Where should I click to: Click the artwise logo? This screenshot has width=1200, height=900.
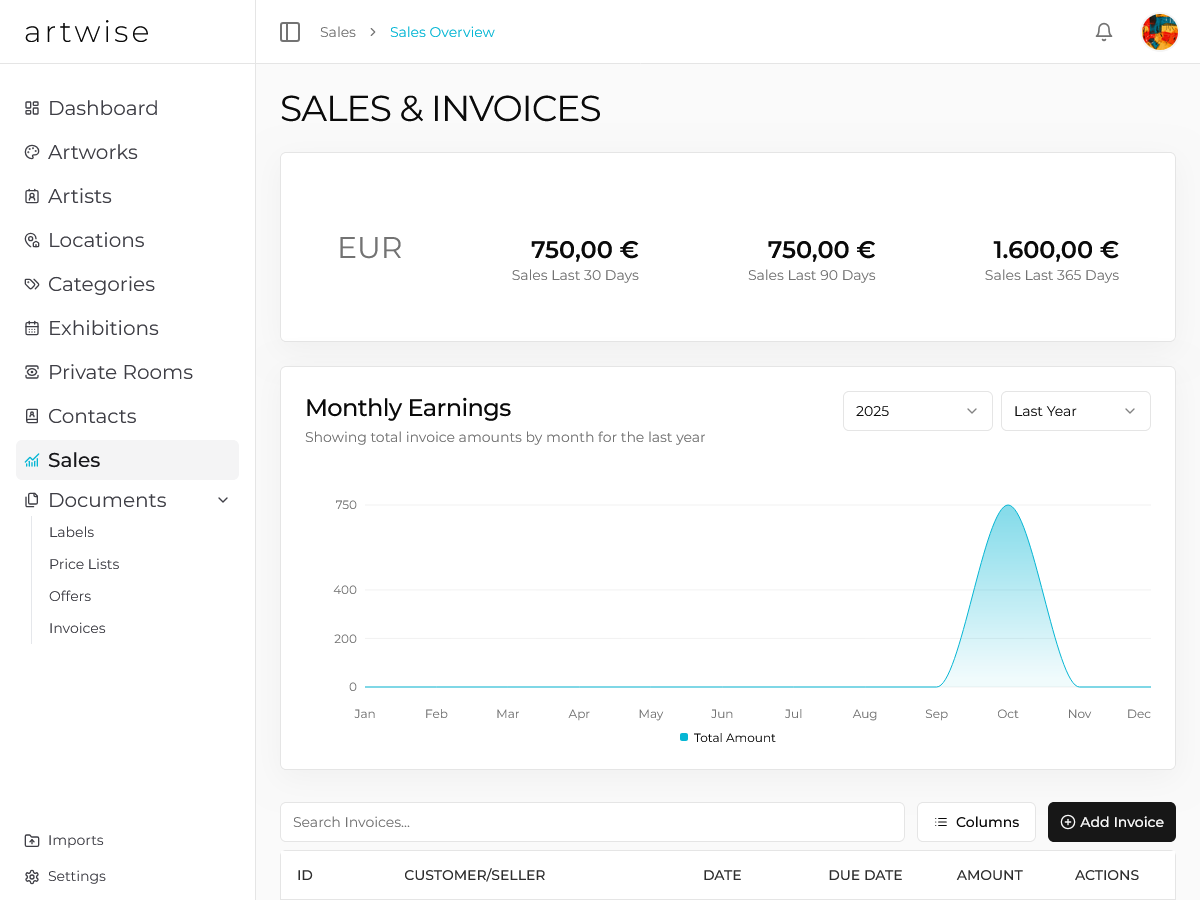tap(87, 32)
